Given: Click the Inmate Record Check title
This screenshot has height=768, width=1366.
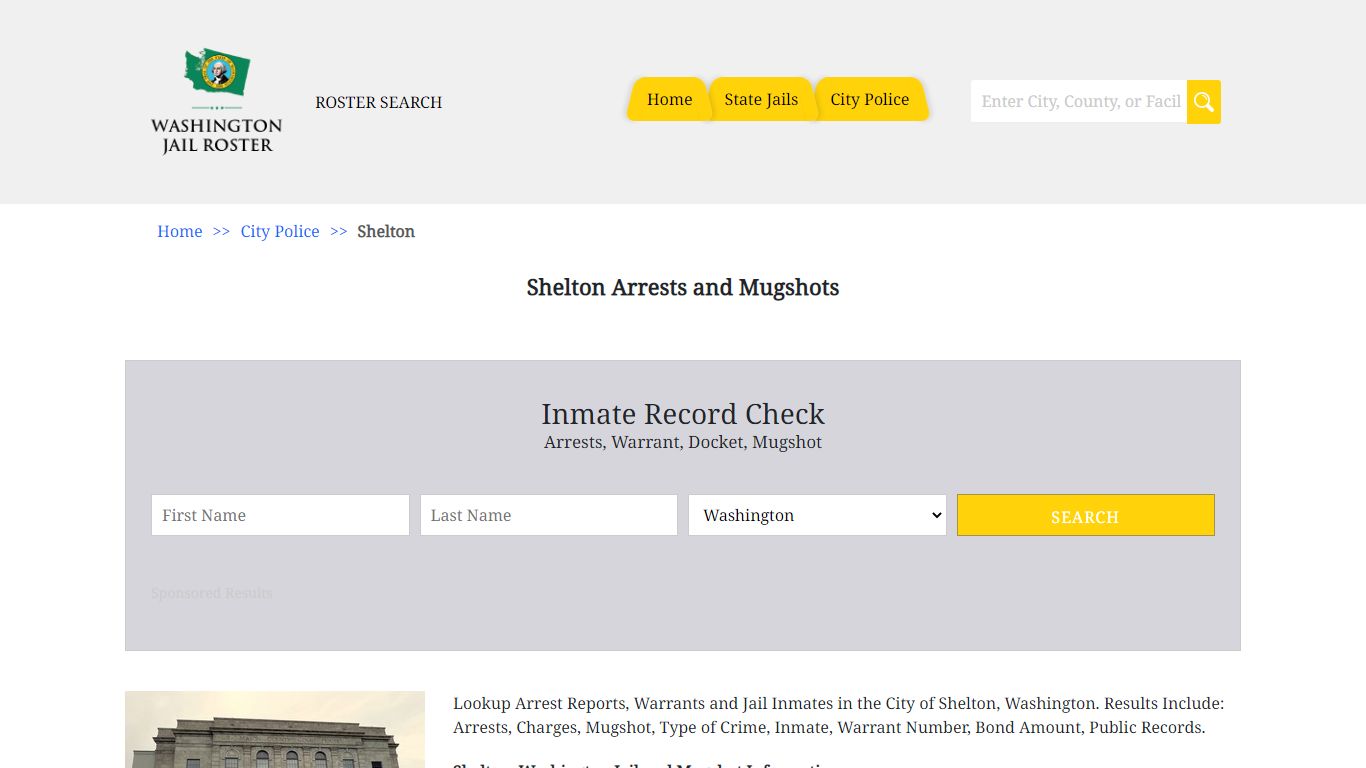Looking at the screenshot, I should pos(683,413).
